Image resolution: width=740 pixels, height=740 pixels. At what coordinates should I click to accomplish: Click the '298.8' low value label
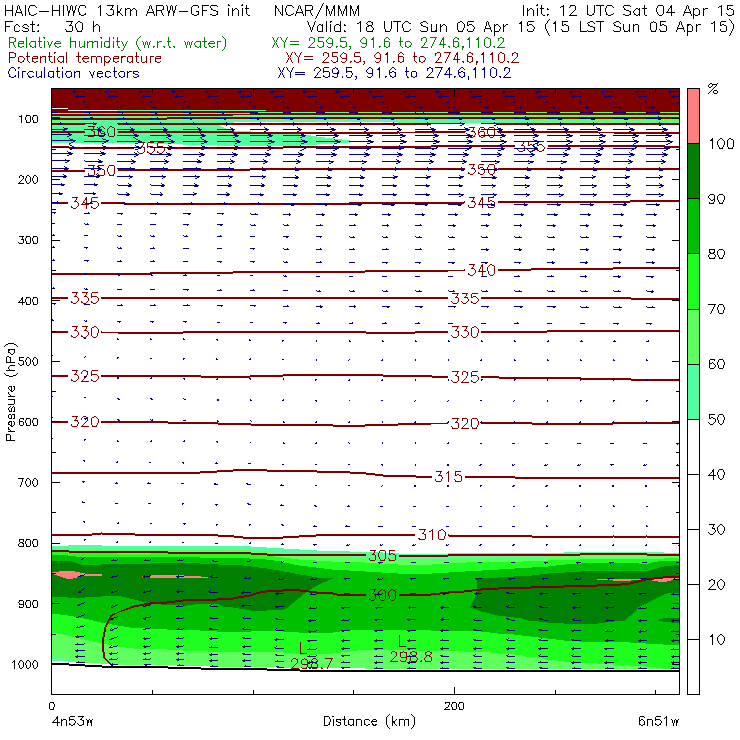[411, 656]
